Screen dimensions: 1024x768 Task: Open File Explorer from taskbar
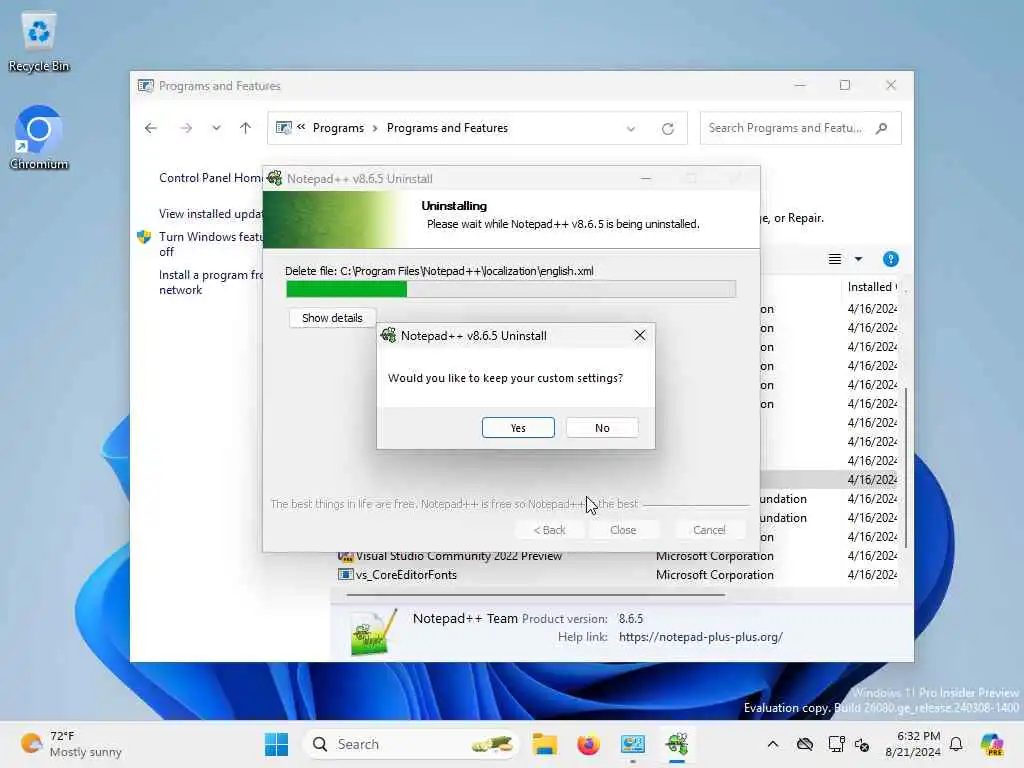[x=544, y=744]
